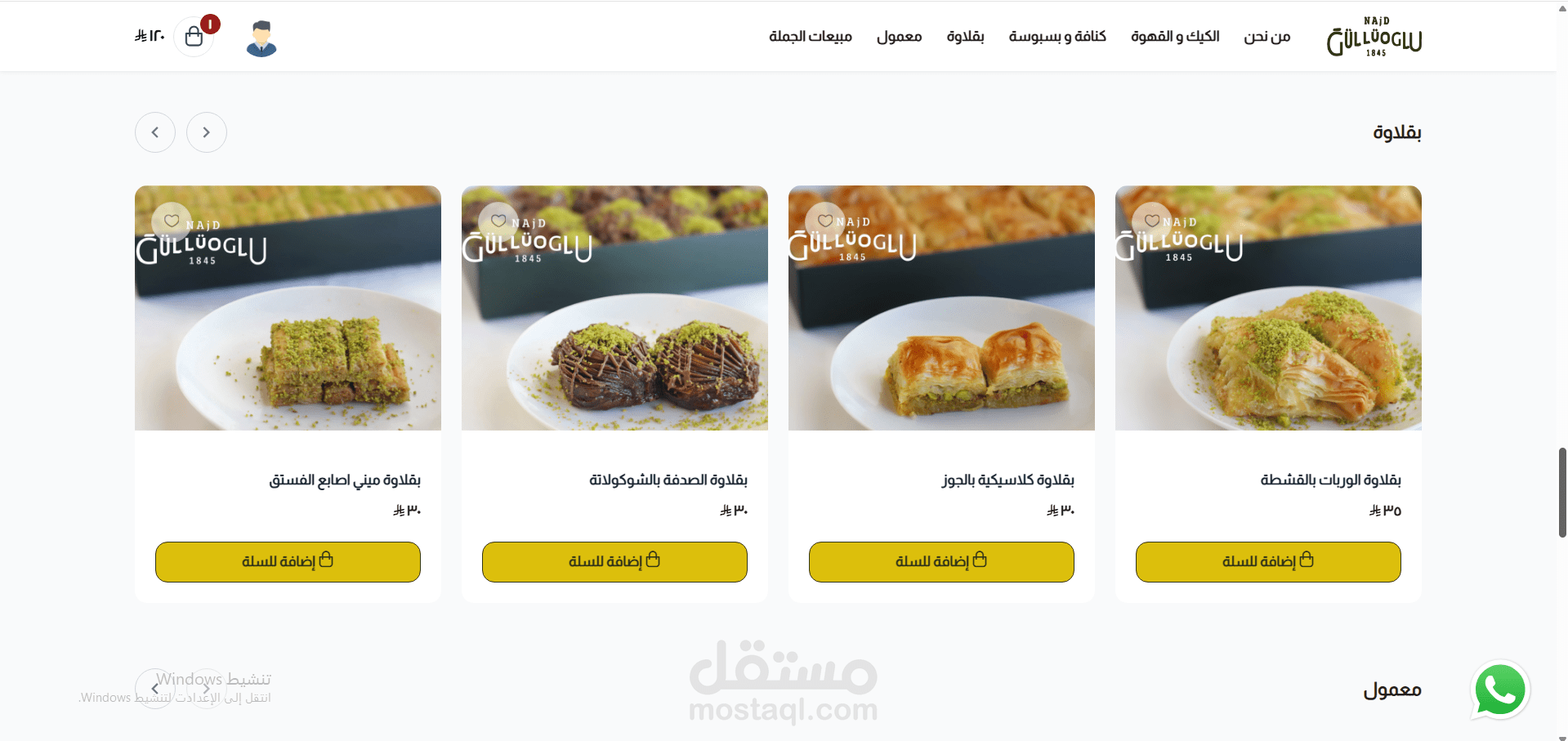Open بقلاوة الصدفة بالشوكولاتة product image
This screenshot has width=1568, height=741.
tap(614, 308)
